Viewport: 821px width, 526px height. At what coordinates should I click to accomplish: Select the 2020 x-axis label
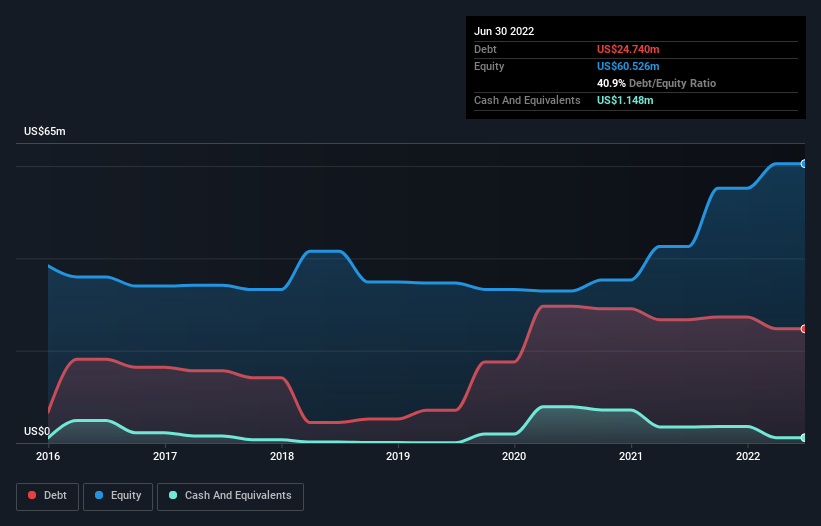514,456
